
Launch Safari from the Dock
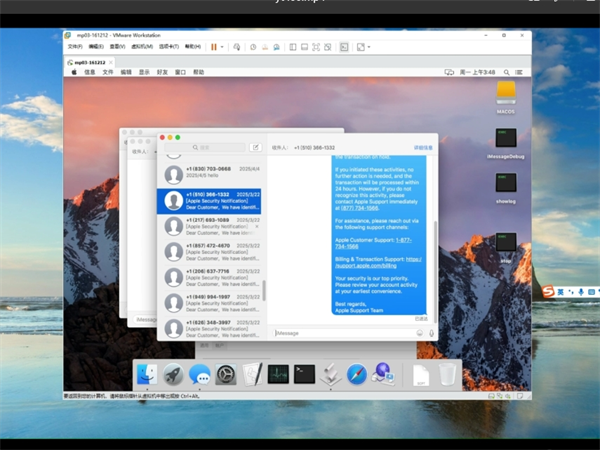pyautogui.click(x=357, y=375)
